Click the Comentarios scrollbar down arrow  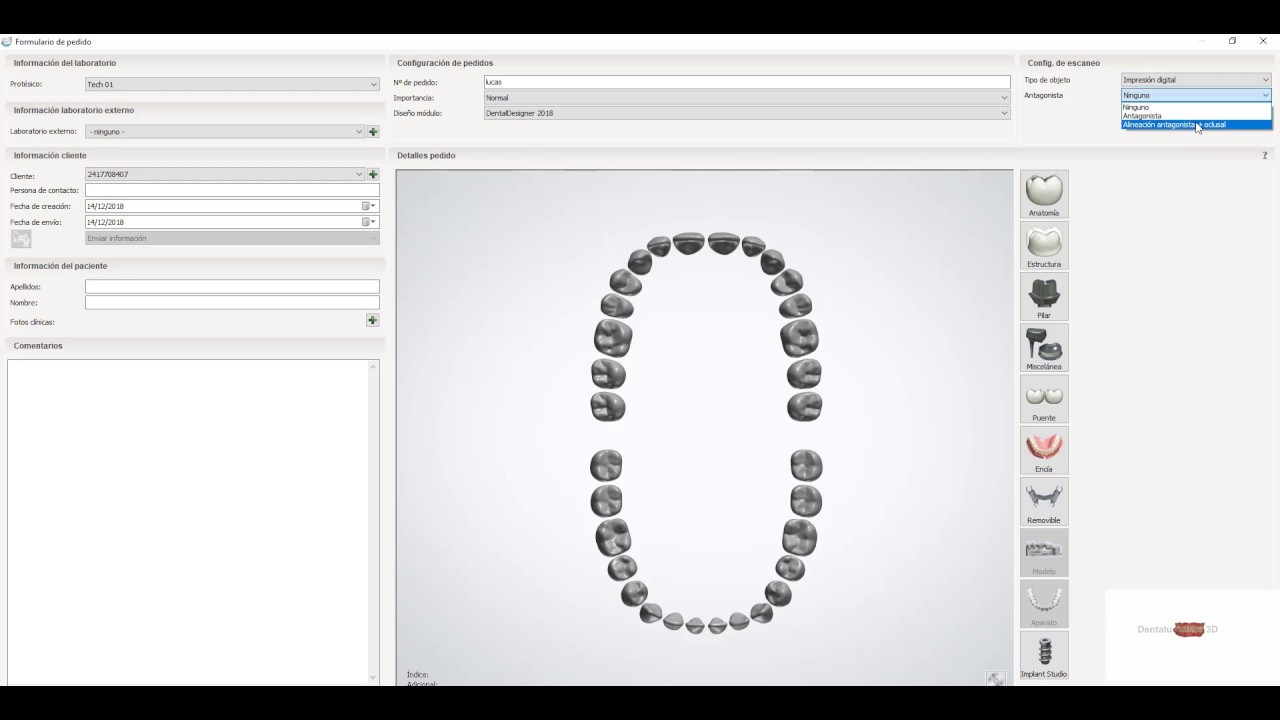tap(374, 677)
